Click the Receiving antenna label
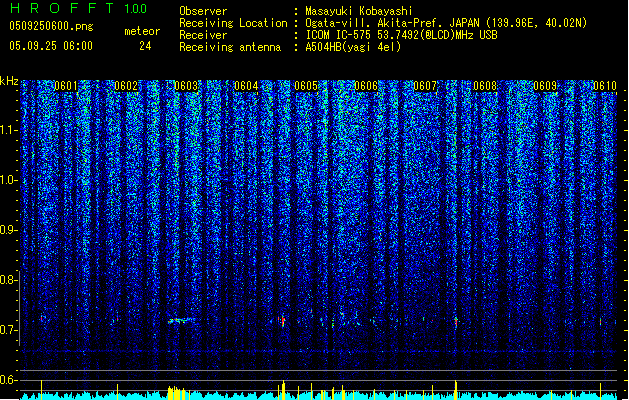 [x=230, y=47]
